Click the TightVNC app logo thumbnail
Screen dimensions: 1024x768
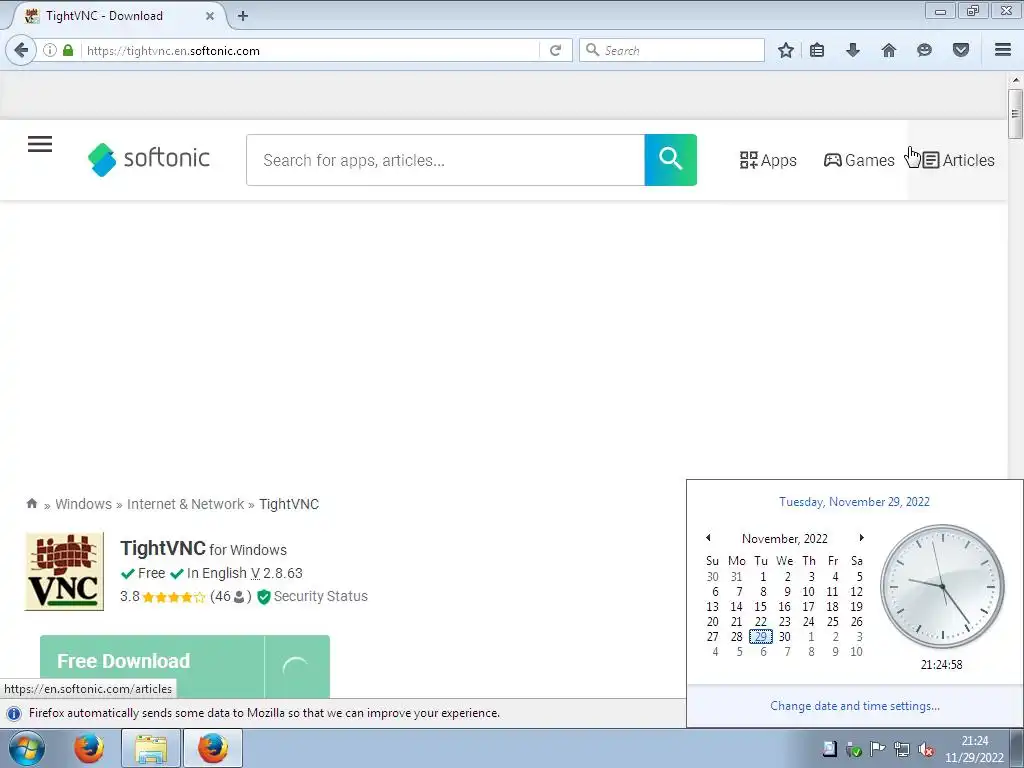(x=64, y=571)
